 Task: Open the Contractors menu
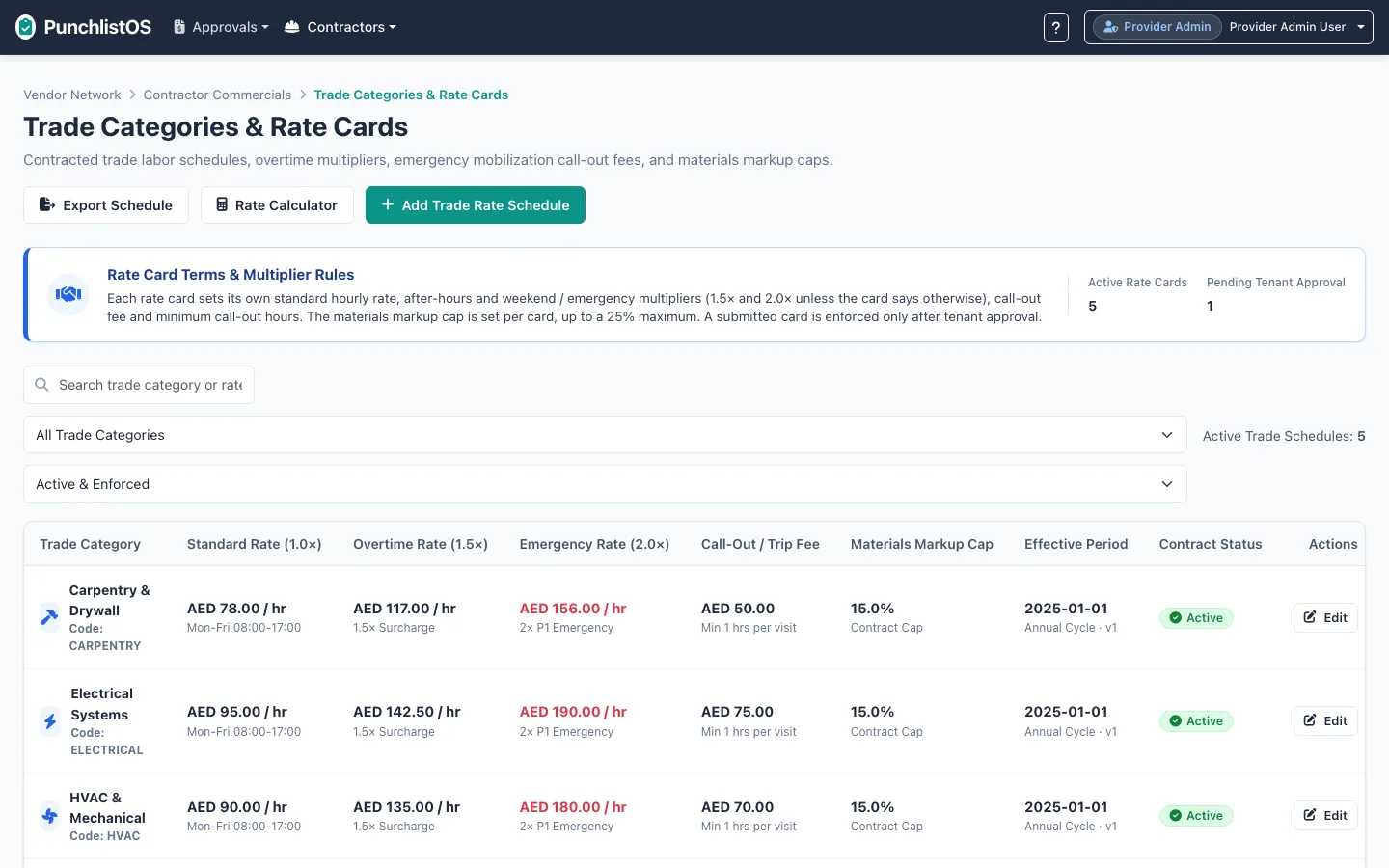tap(340, 27)
